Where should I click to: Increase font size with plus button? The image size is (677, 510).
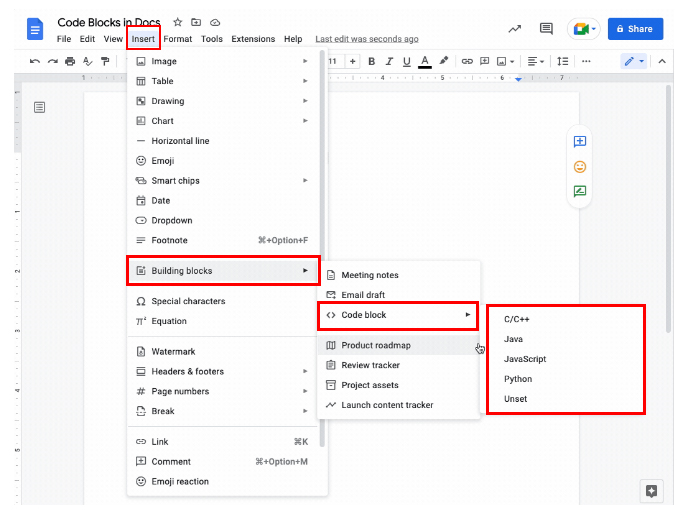[353, 61]
